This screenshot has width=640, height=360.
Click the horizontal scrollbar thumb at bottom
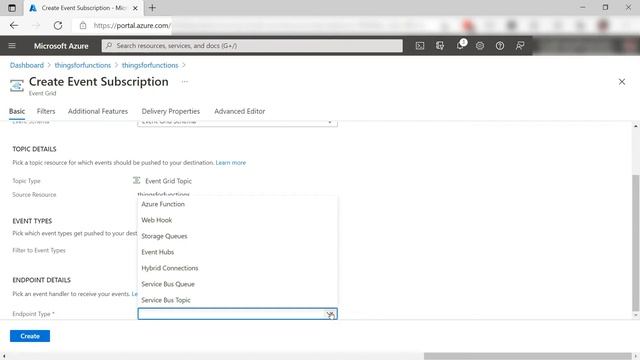tap(527, 356)
